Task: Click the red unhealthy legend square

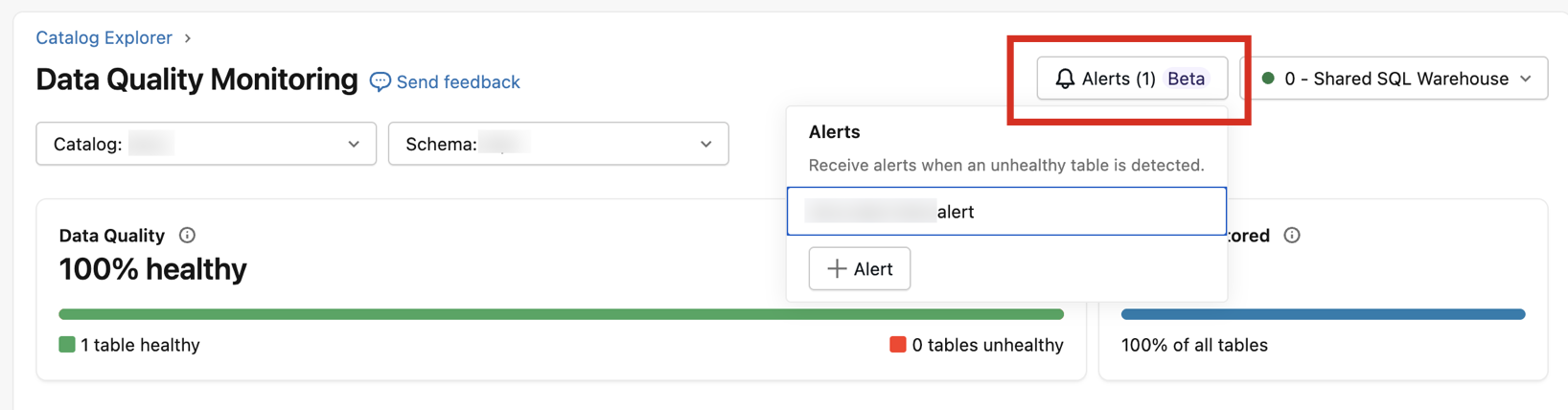Action: click(897, 345)
